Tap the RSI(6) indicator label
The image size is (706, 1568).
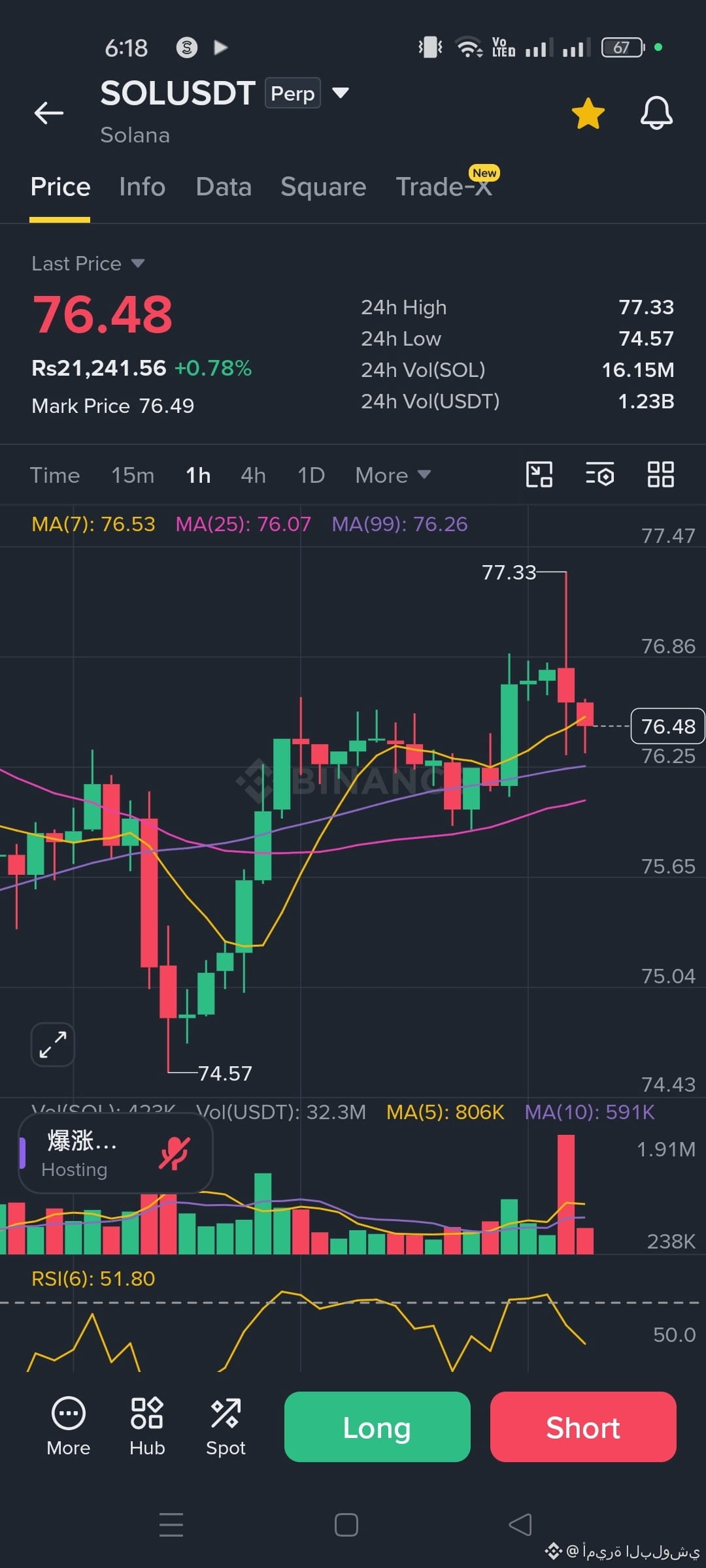pyautogui.click(x=93, y=1278)
